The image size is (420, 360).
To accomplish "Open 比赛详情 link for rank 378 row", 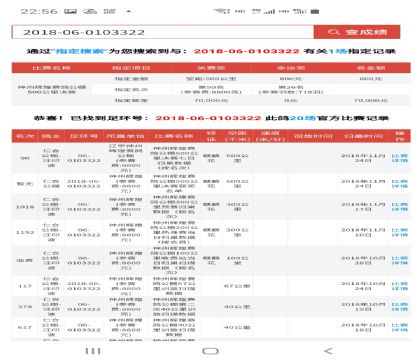I will click(x=399, y=307).
